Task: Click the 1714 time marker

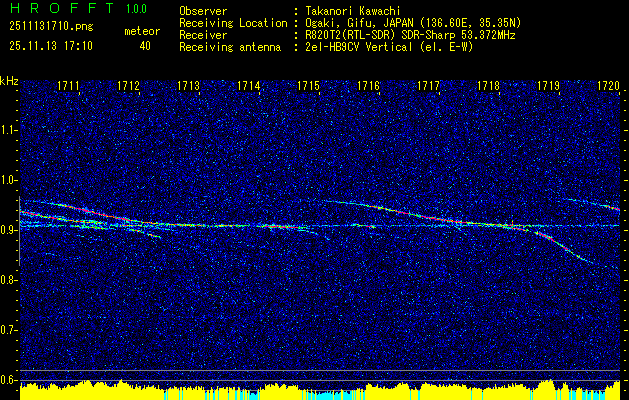Action: [249, 87]
